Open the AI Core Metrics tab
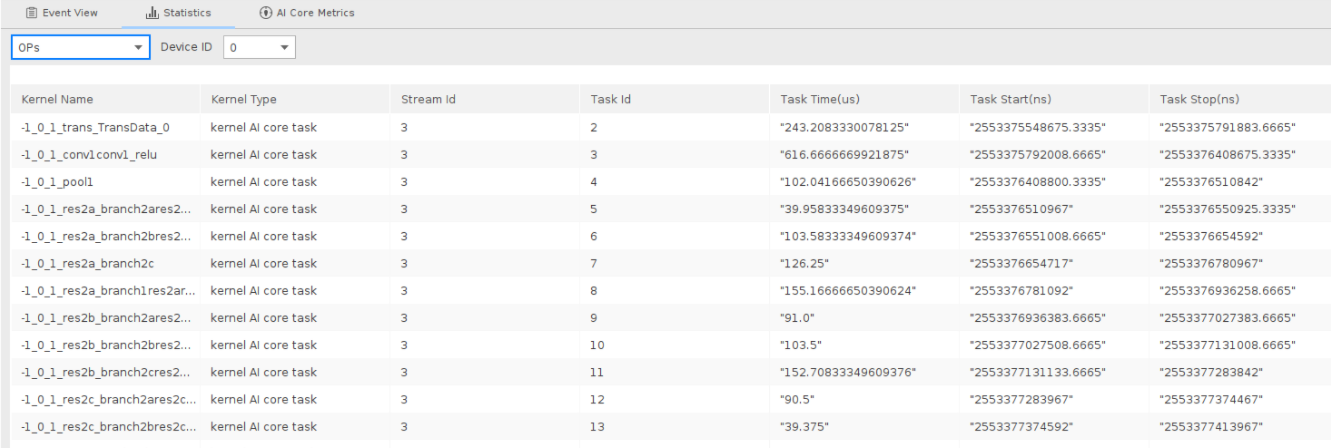 pos(307,13)
